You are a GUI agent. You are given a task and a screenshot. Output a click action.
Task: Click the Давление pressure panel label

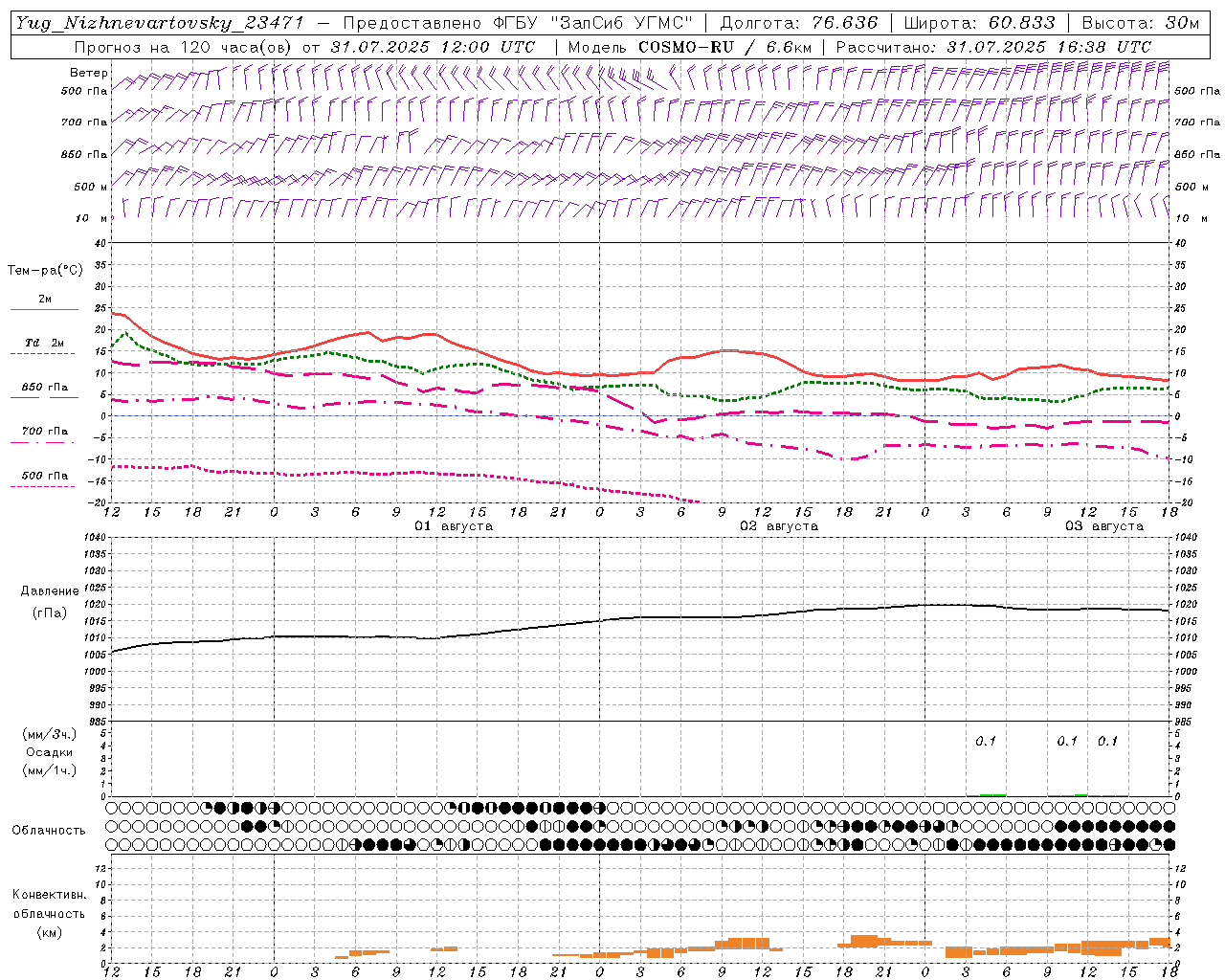pyautogui.click(x=50, y=591)
